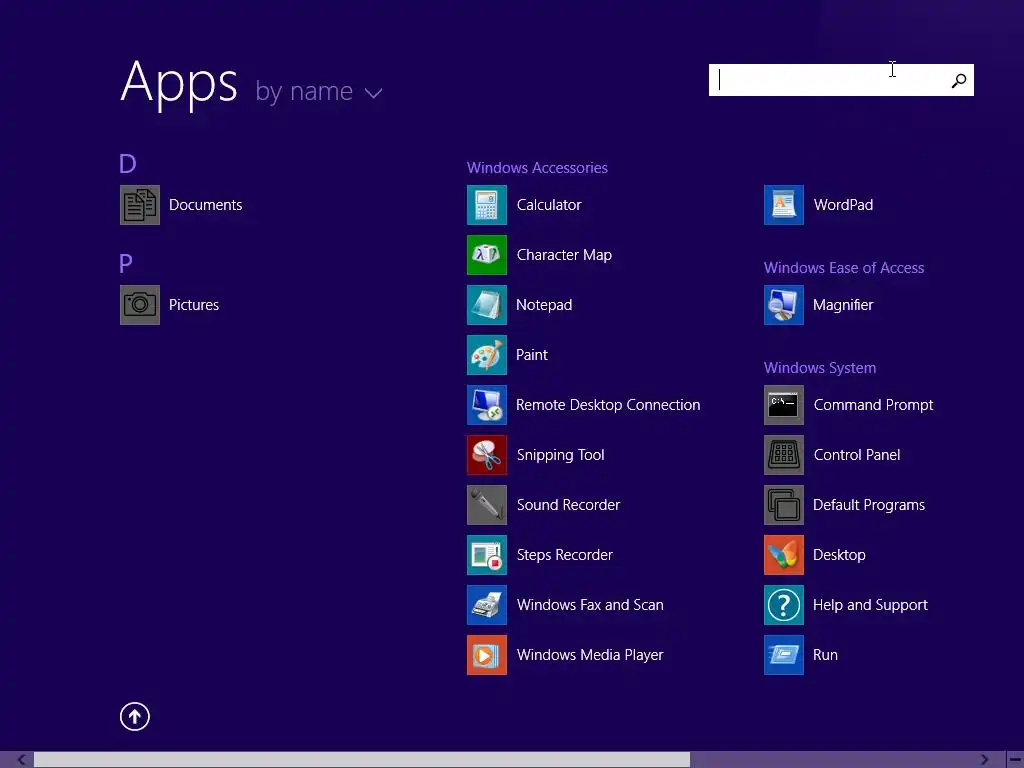Image resolution: width=1024 pixels, height=768 pixels.
Task: Click the 'Windows Ease of Access' heading
Action: (844, 268)
